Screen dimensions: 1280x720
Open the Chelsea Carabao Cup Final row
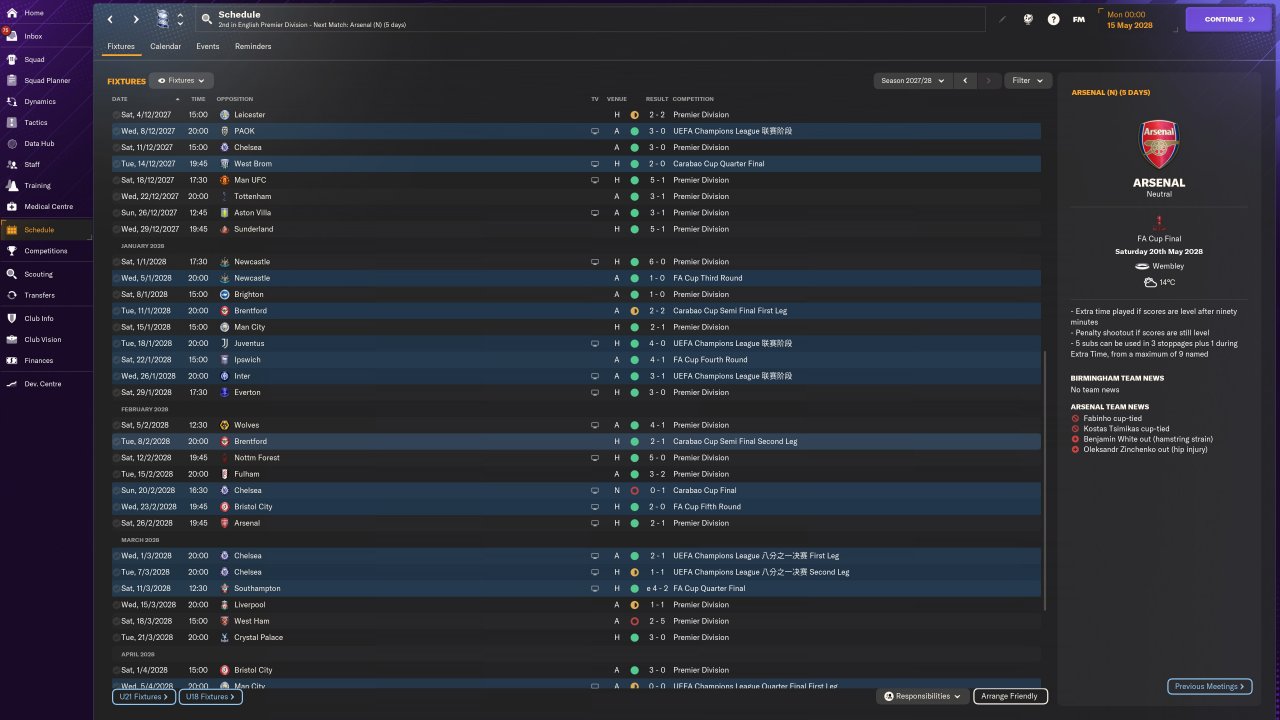coord(576,491)
